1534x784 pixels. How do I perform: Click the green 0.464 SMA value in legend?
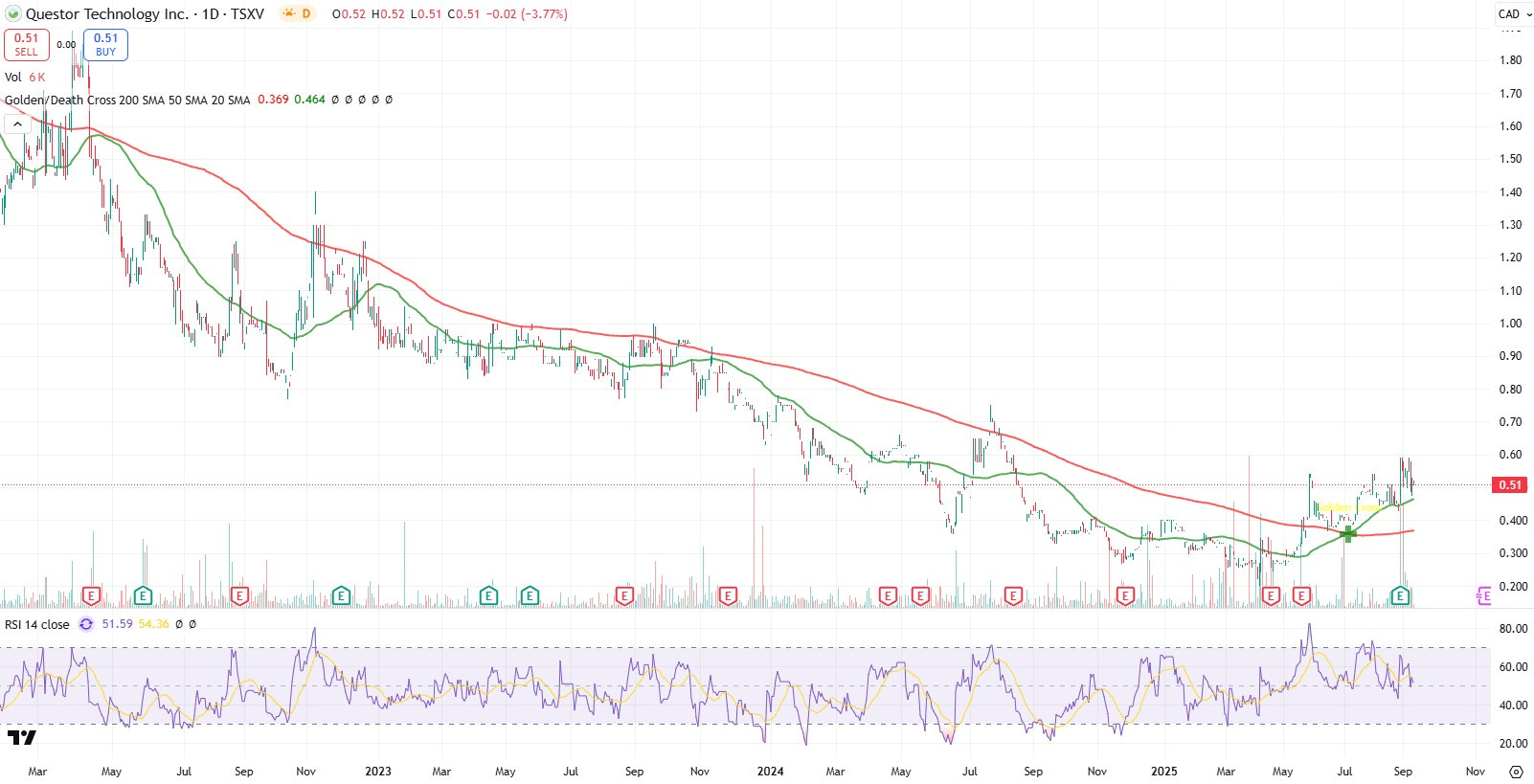point(309,100)
